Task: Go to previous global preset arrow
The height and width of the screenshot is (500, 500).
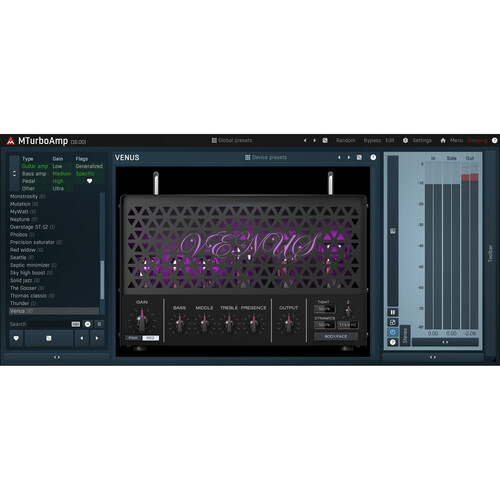Action: pyautogui.click(x=305, y=140)
